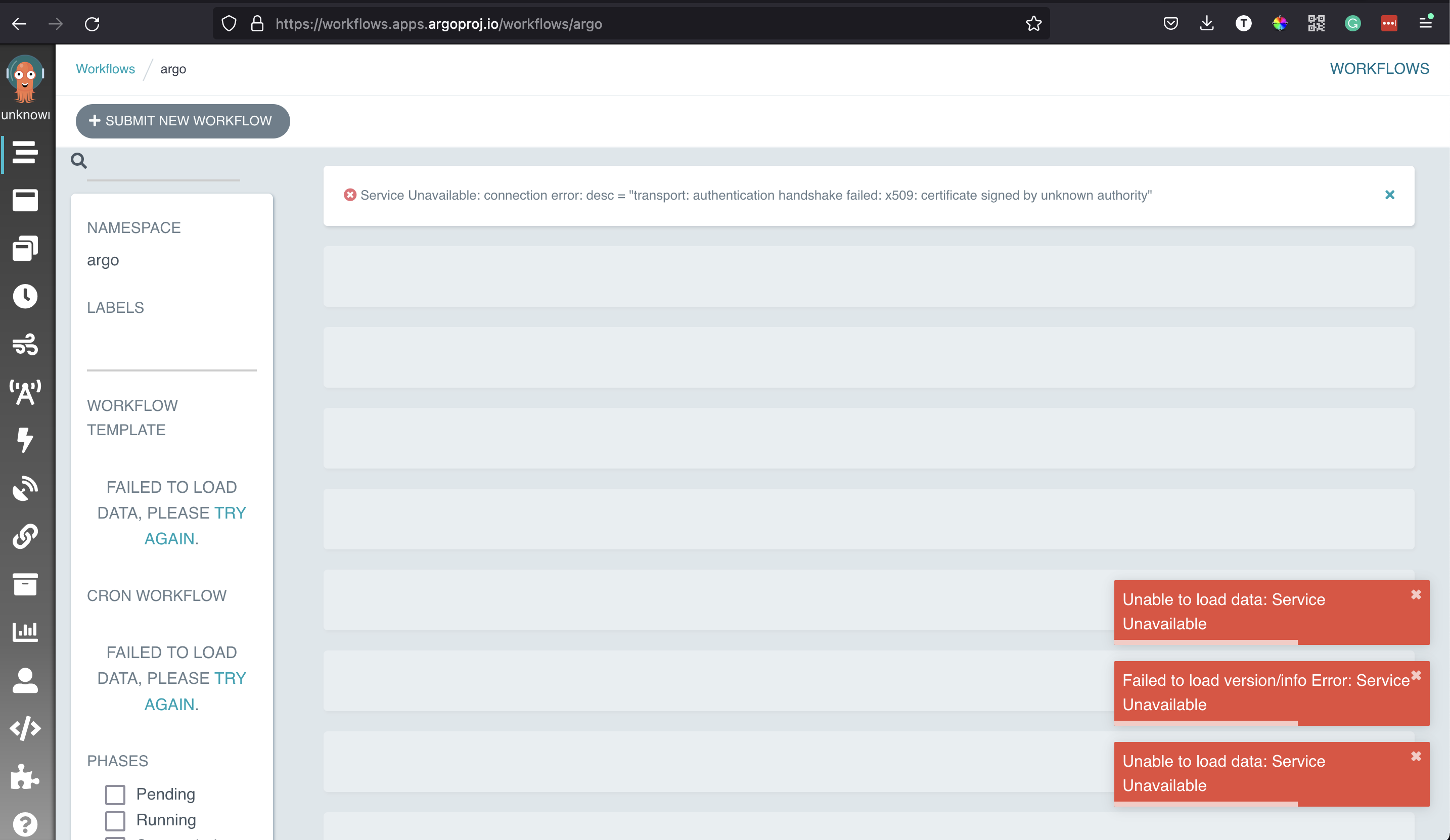Close the Failed to load version/info toast
This screenshot has width=1450, height=840.
(1416, 677)
